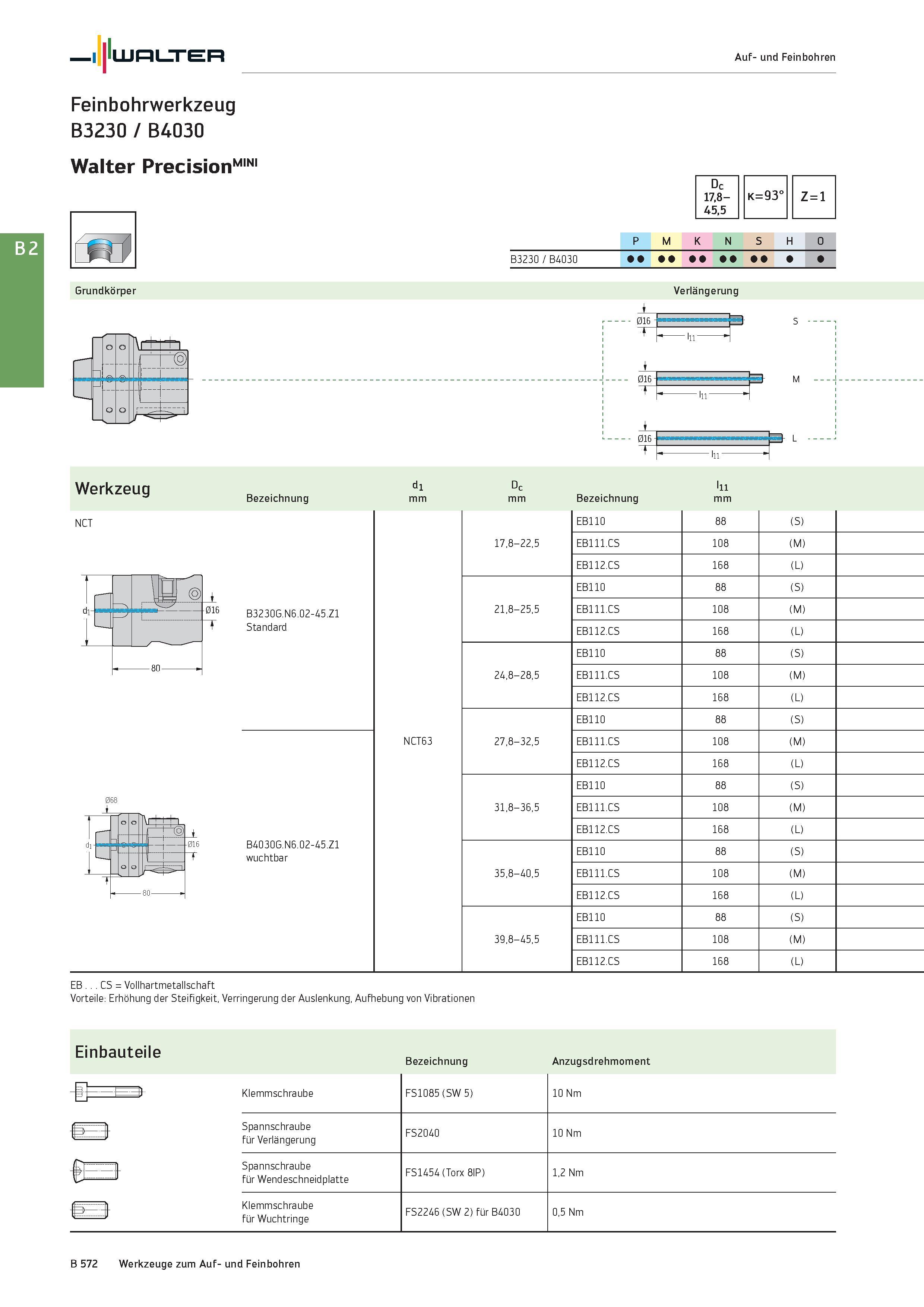Image resolution: width=924 pixels, height=1307 pixels.
Task: Click the FS2040 set screw icon
Action: click(x=90, y=1131)
